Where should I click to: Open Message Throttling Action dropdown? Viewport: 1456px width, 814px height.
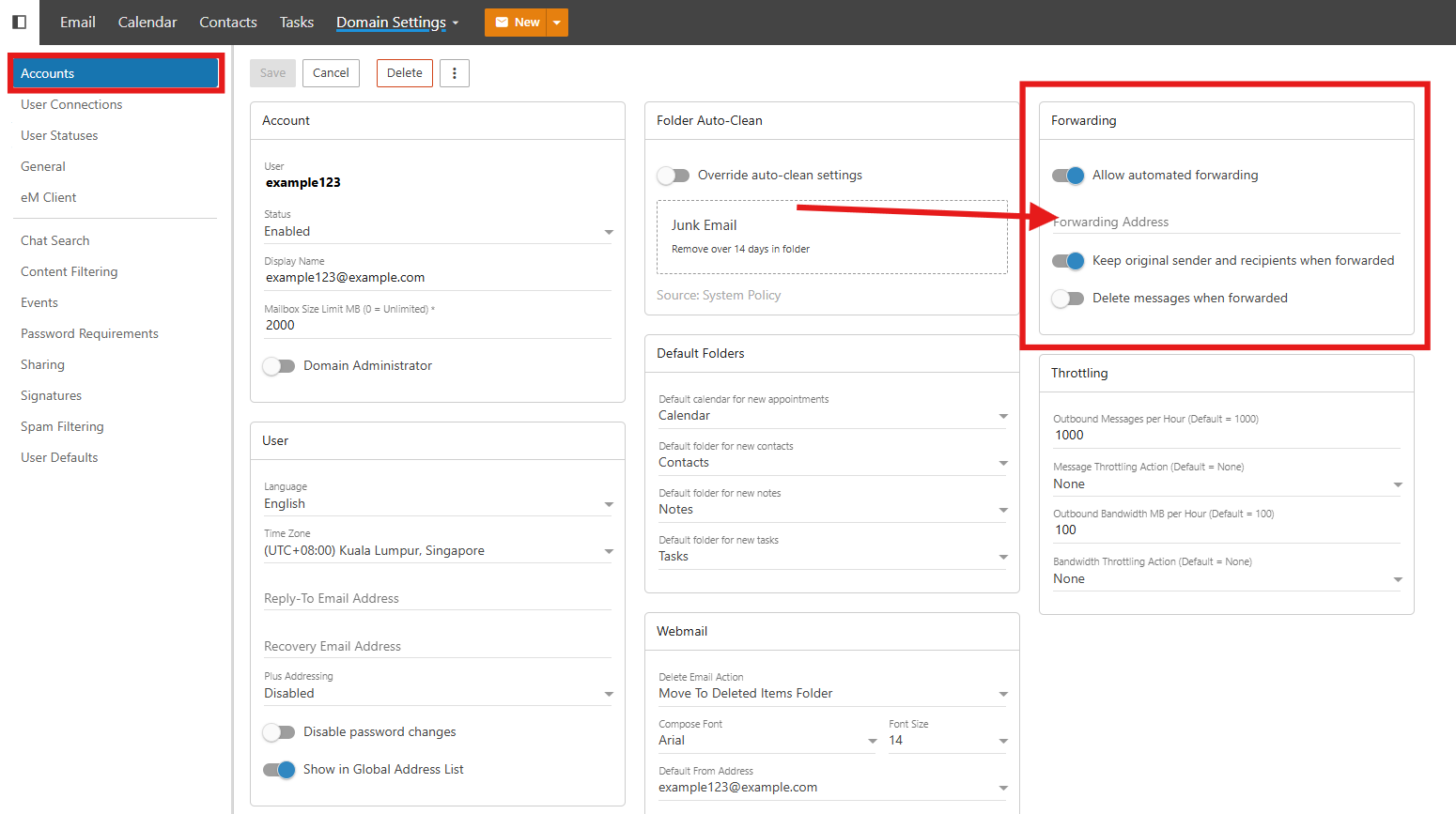1227,484
